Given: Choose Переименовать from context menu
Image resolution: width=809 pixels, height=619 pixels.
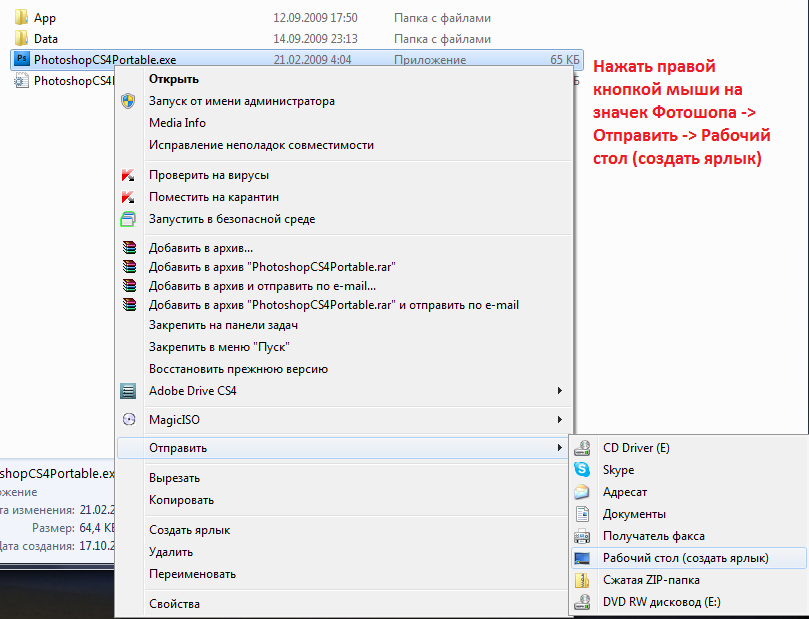Looking at the screenshot, I should (x=192, y=574).
